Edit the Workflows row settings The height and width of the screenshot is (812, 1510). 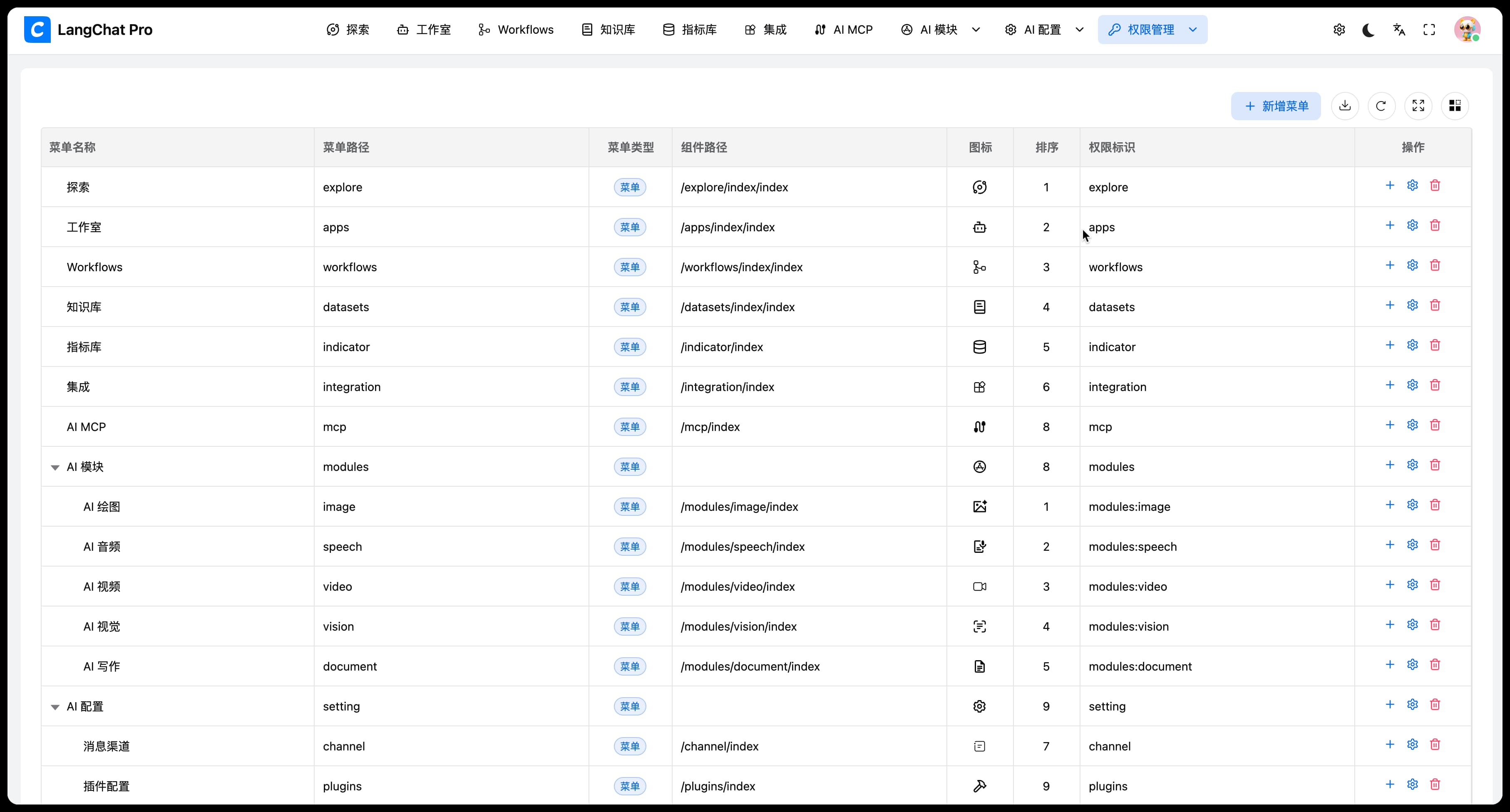point(1413,265)
